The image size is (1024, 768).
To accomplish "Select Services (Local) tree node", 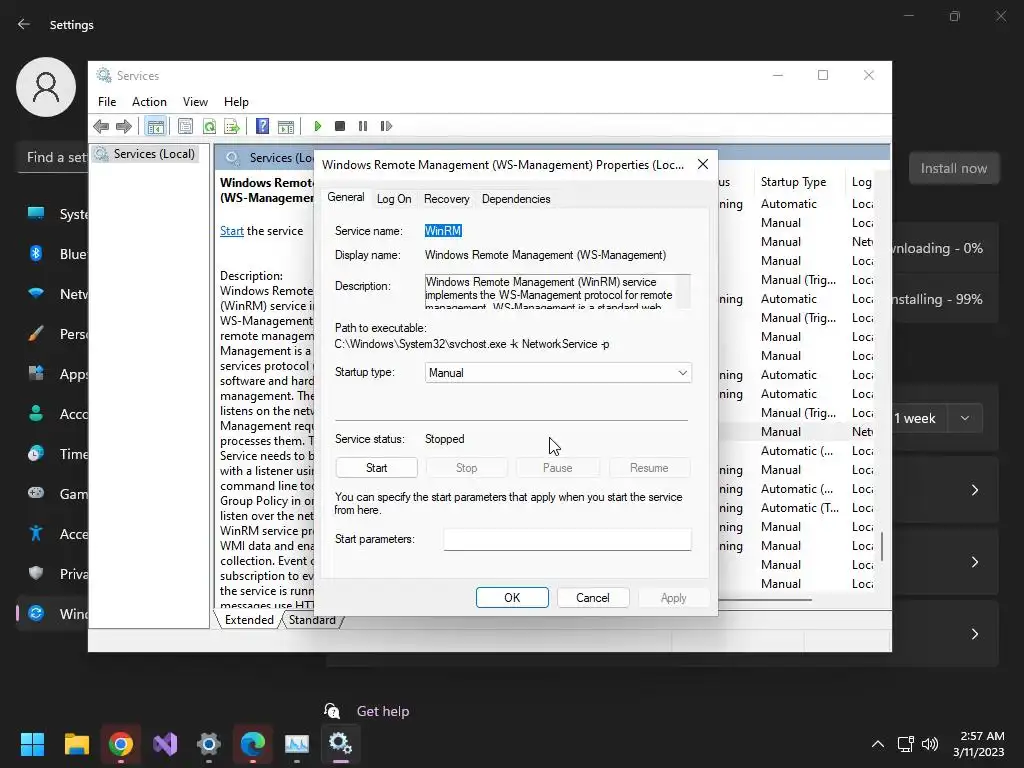I will (x=154, y=154).
